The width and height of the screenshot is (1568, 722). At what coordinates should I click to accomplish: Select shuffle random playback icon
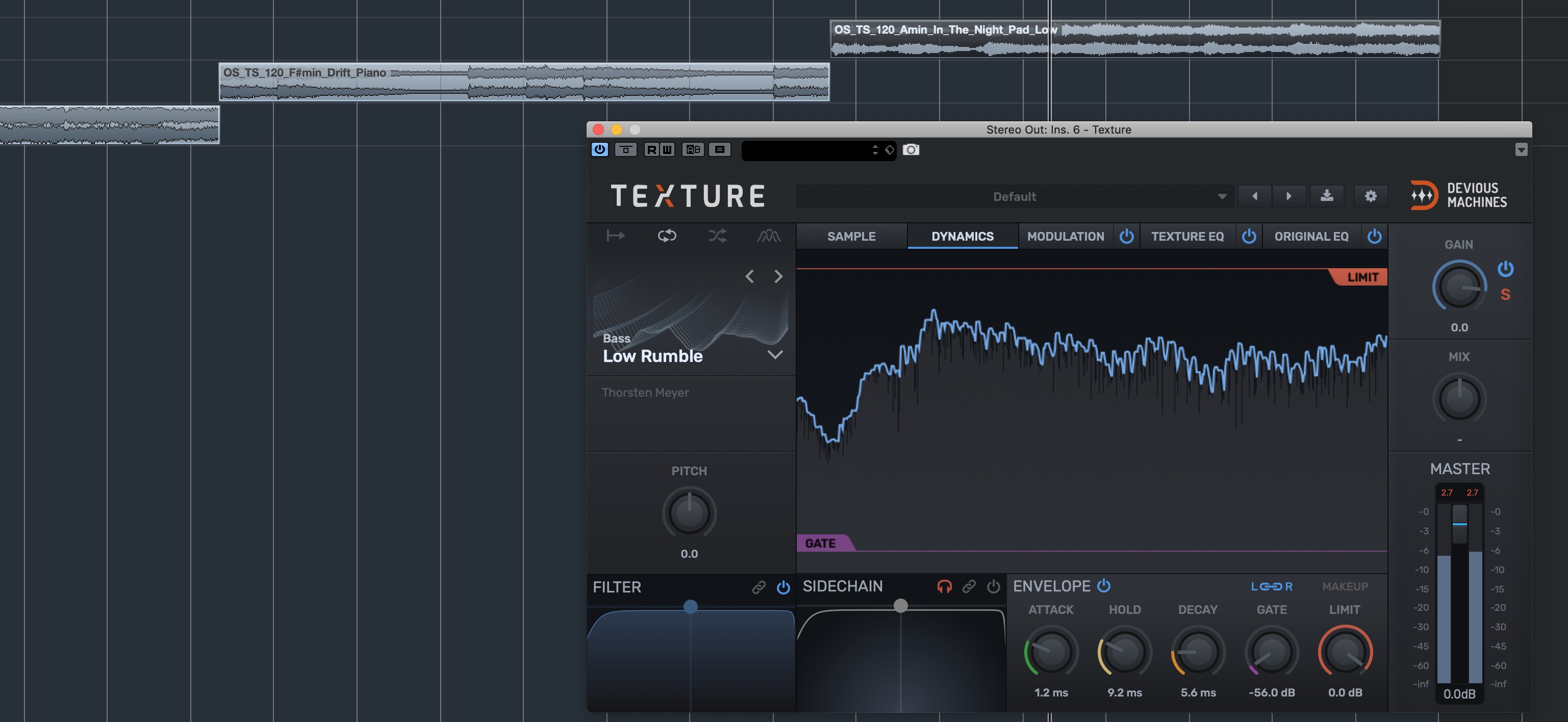point(718,236)
